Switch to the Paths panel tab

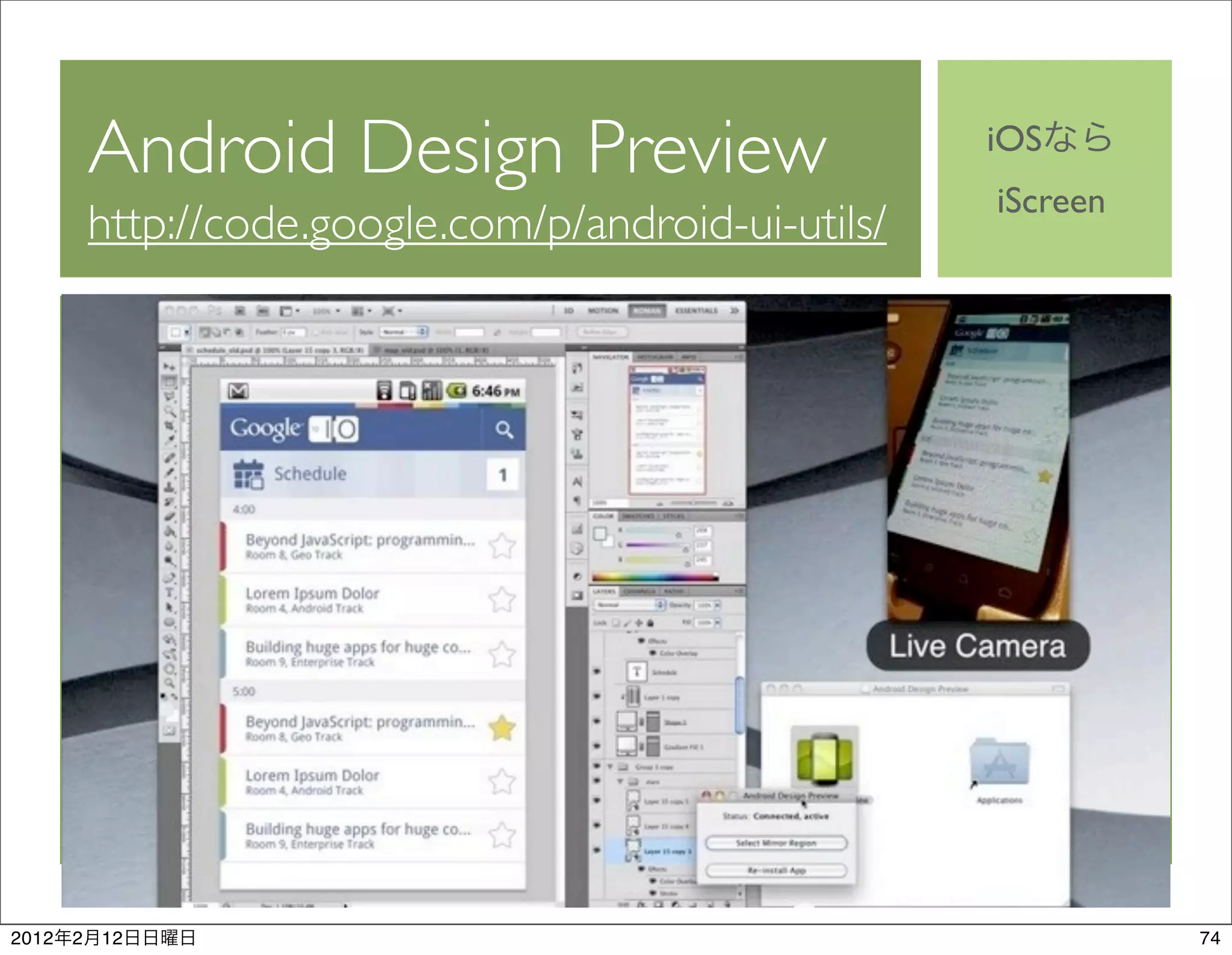pos(674,592)
